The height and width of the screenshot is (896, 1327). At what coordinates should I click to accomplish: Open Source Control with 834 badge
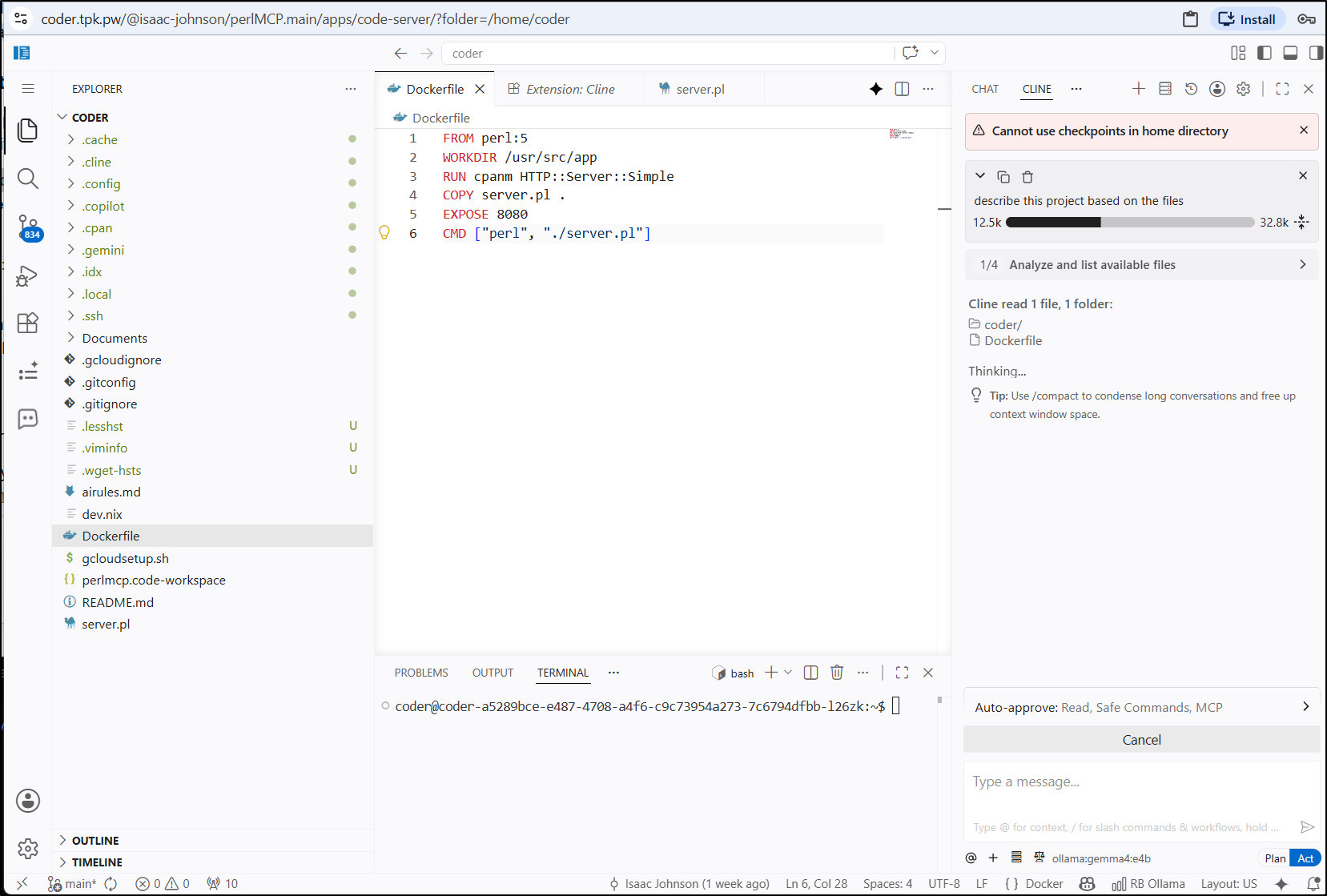pyautogui.click(x=28, y=227)
